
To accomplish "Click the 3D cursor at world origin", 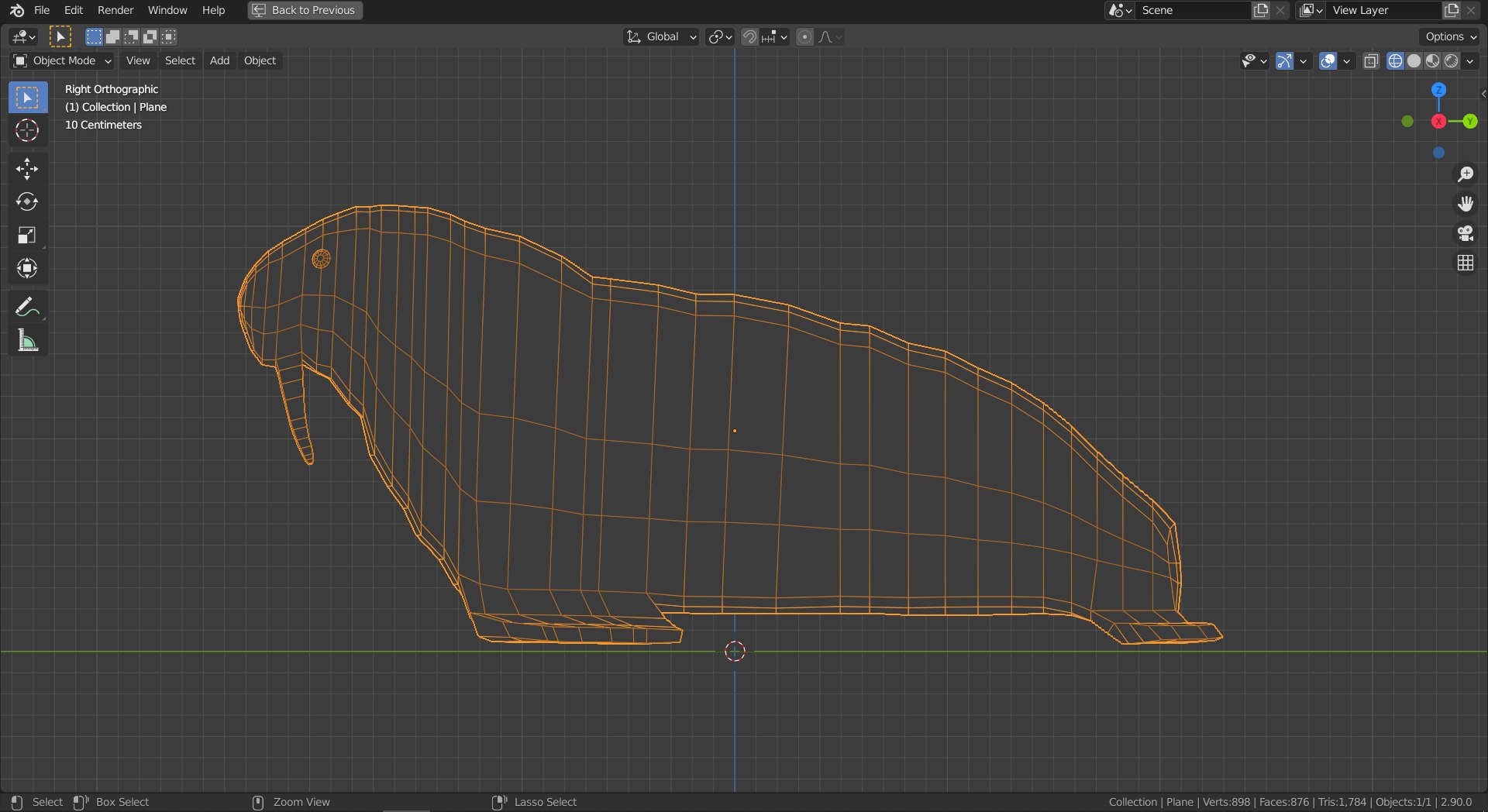I will (735, 652).
